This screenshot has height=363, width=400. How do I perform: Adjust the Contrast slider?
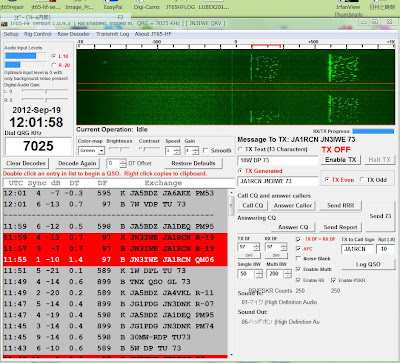click(150, 150)
